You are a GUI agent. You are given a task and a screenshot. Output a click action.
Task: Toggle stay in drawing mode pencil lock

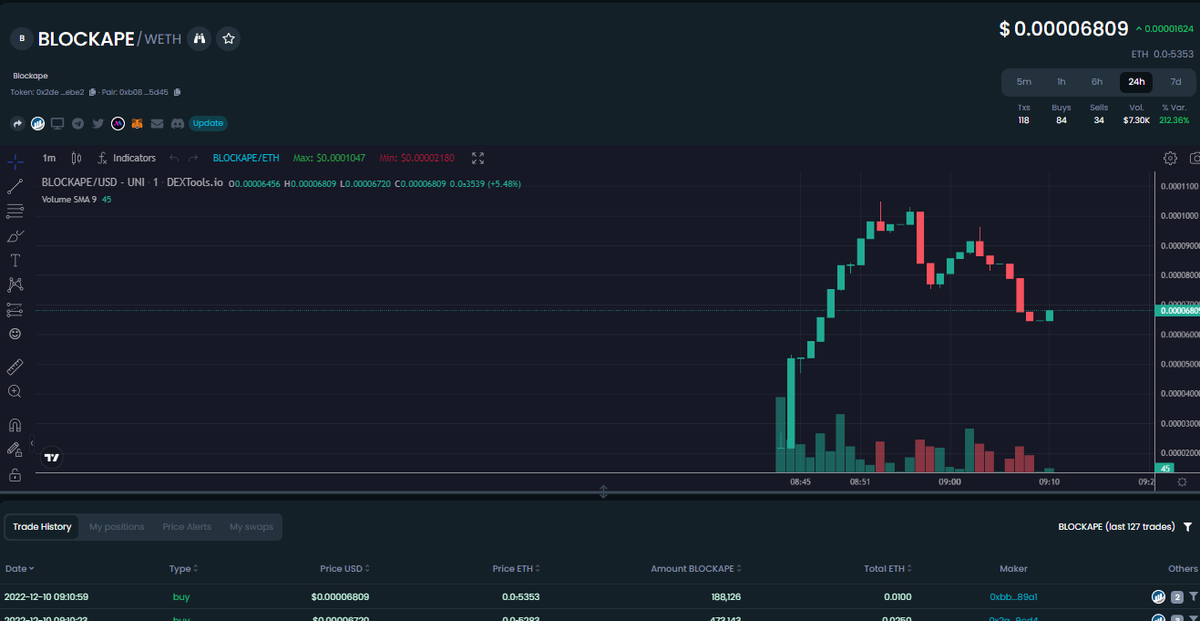coord(15,450)
